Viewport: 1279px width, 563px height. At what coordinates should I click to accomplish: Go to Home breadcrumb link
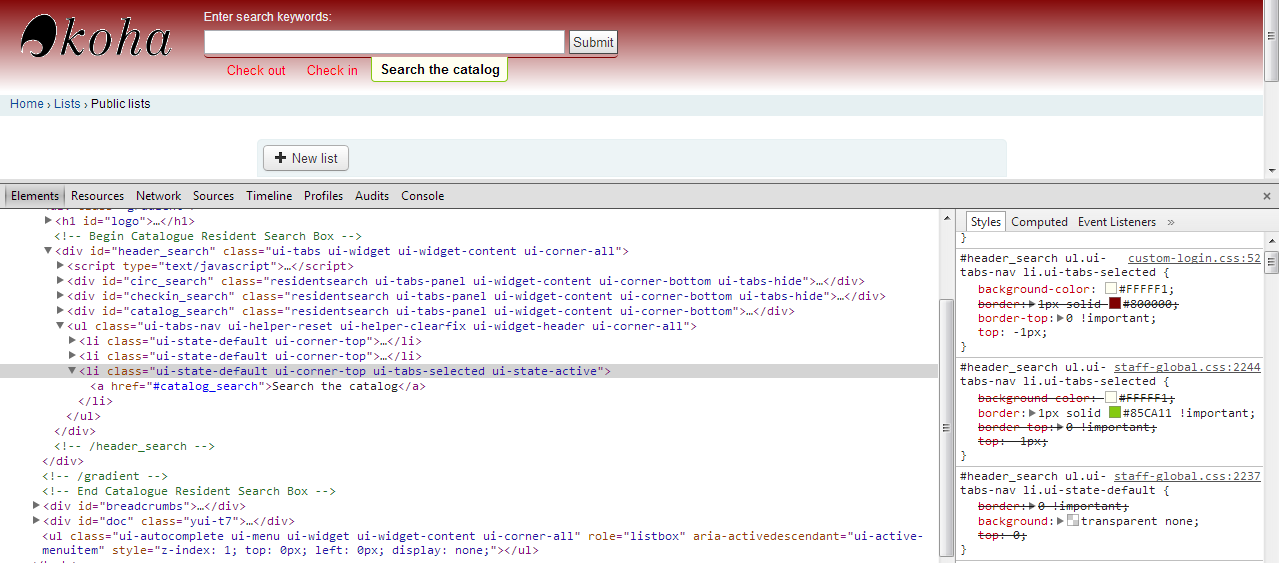pos(27,104)
